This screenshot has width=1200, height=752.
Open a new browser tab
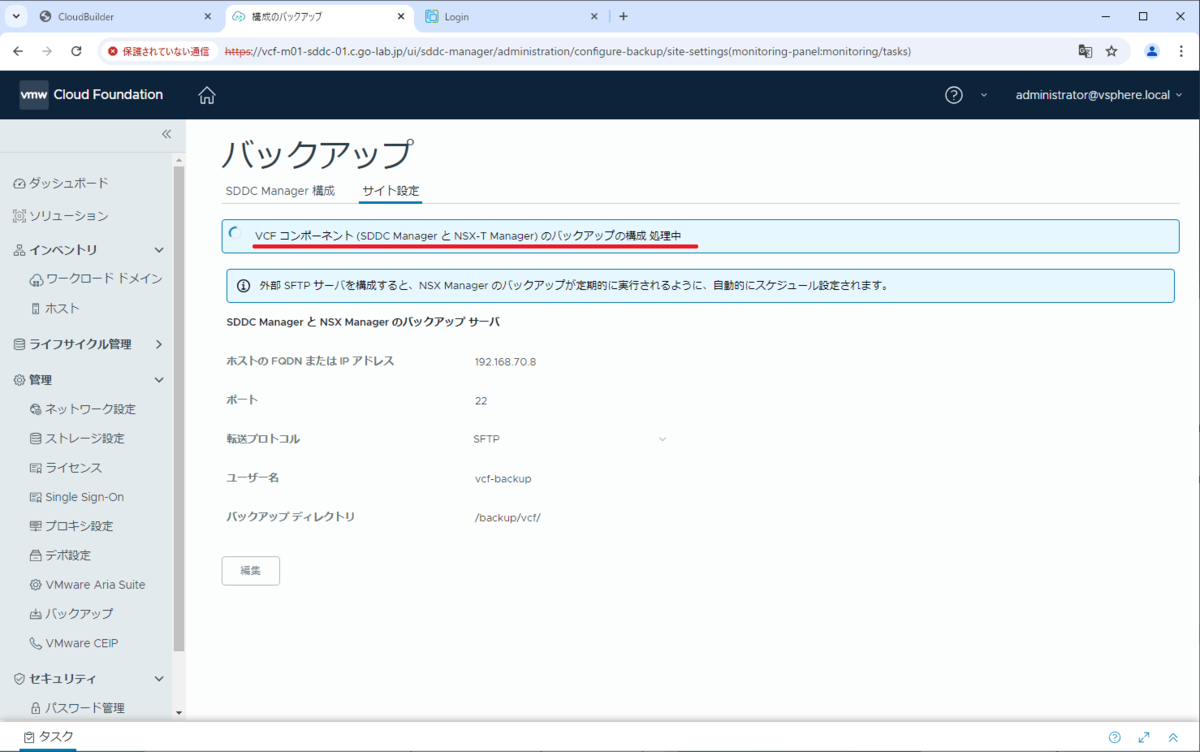click(x=623, y=17)
